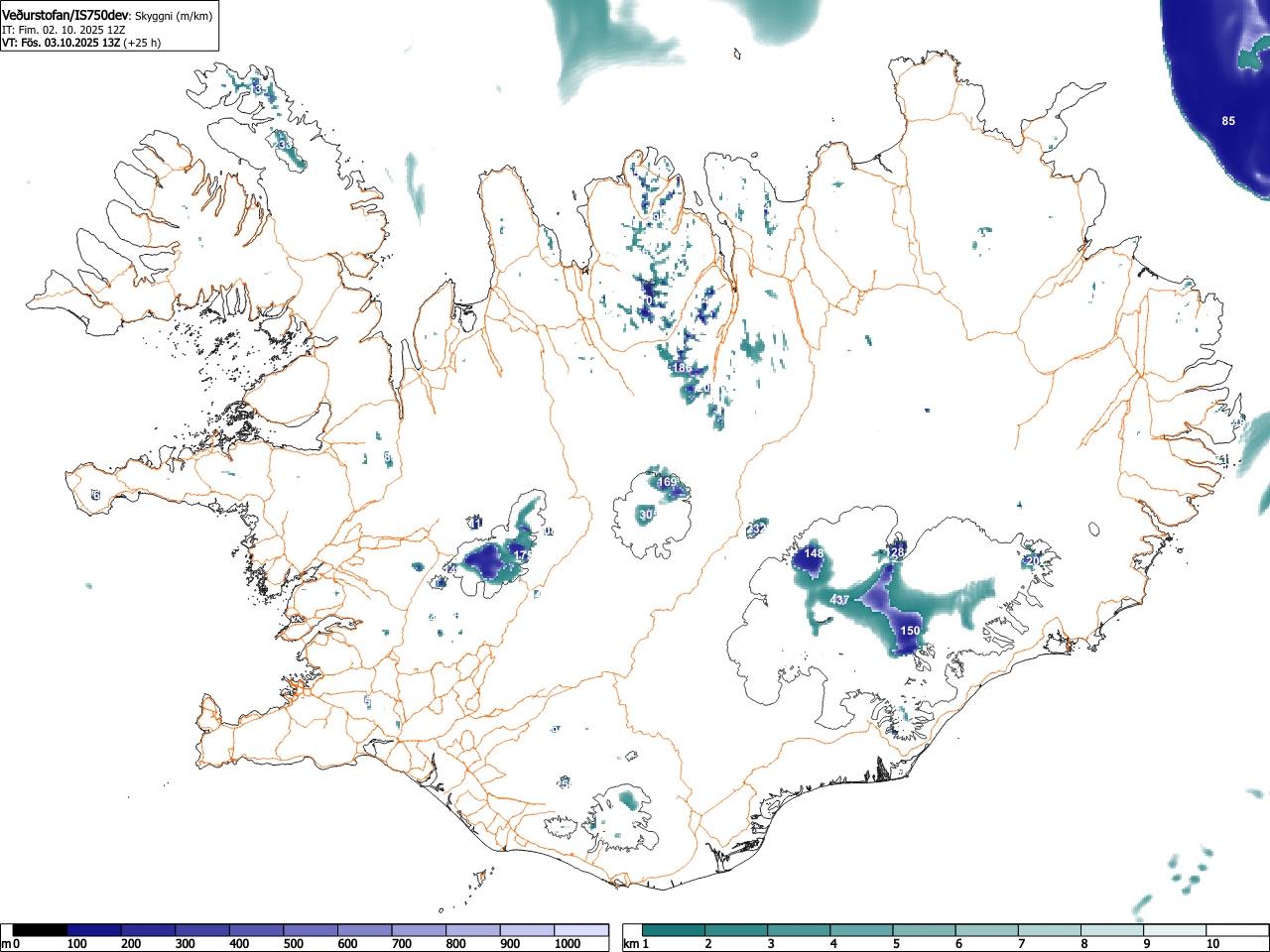The width and height of the screenshot is (1270, 952).
Task: Click the black 0–100 m legend swatch
Action: point(41,930)
